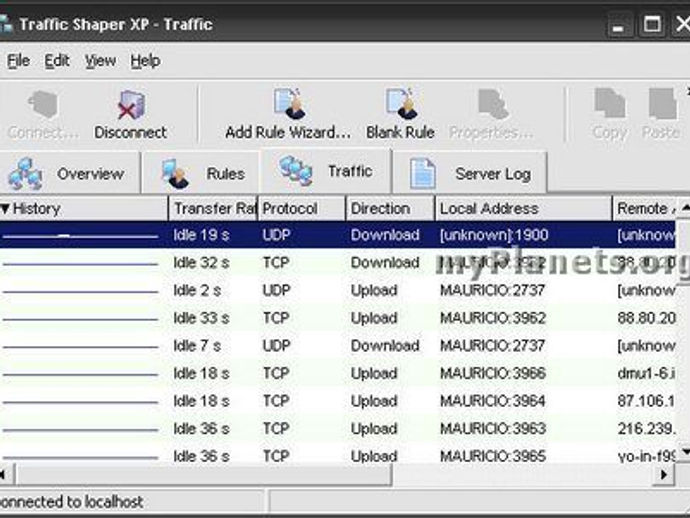Viewport: 690px width, 518px height.
Task: Switch to the Rules tab
Action: coord(202,173)
